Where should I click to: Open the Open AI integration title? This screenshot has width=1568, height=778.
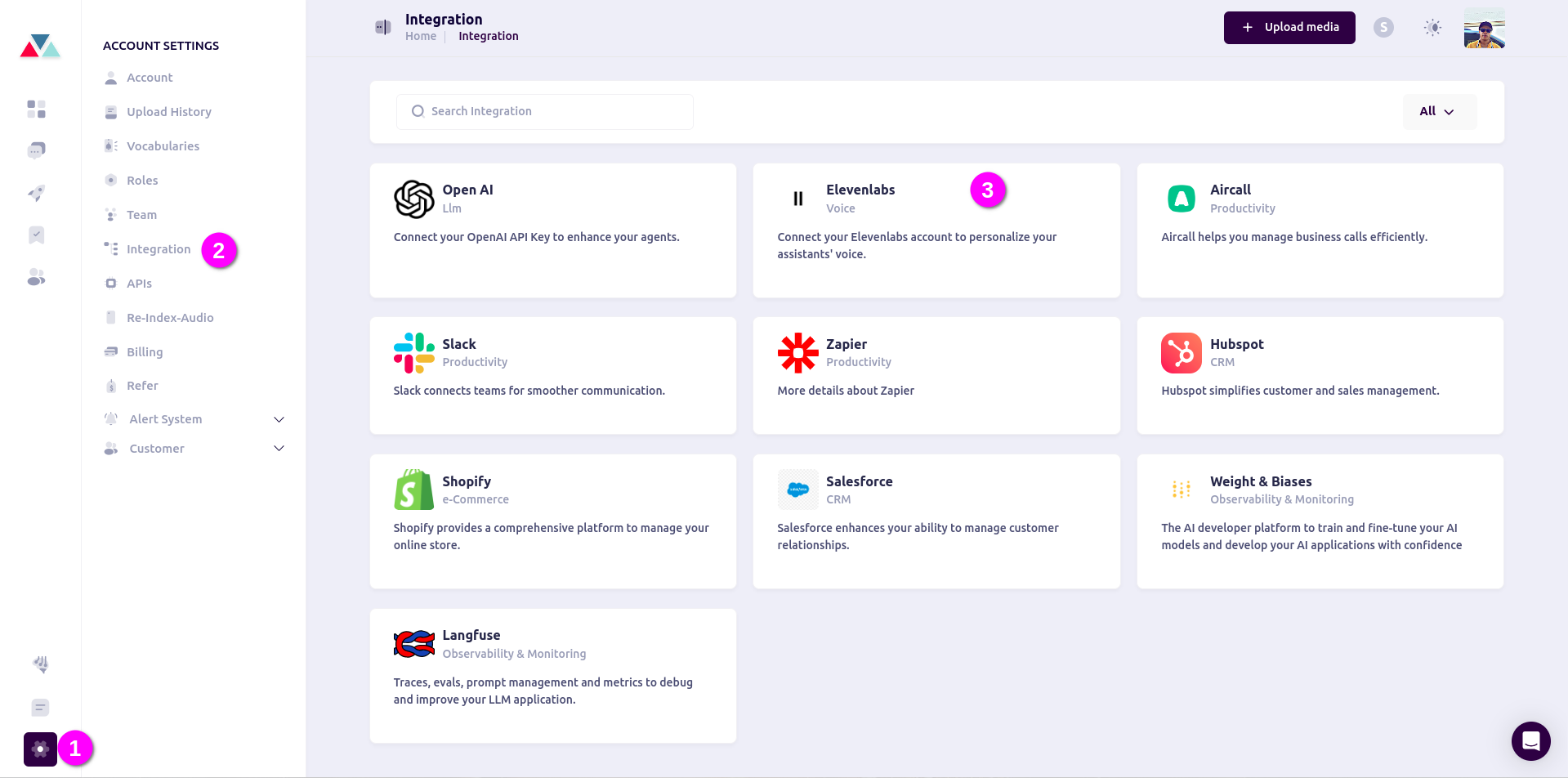pyautogui.click(x=467, y=190)
